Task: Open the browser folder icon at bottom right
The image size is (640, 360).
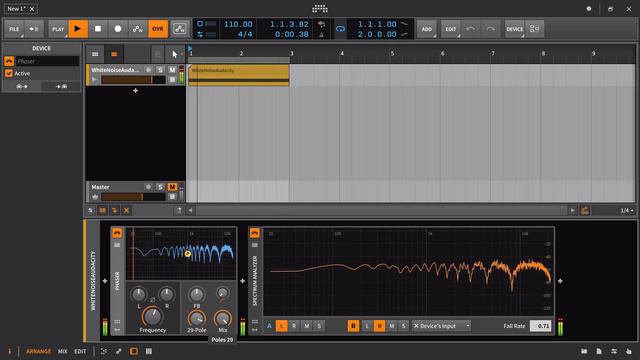Action: (584, 351)
